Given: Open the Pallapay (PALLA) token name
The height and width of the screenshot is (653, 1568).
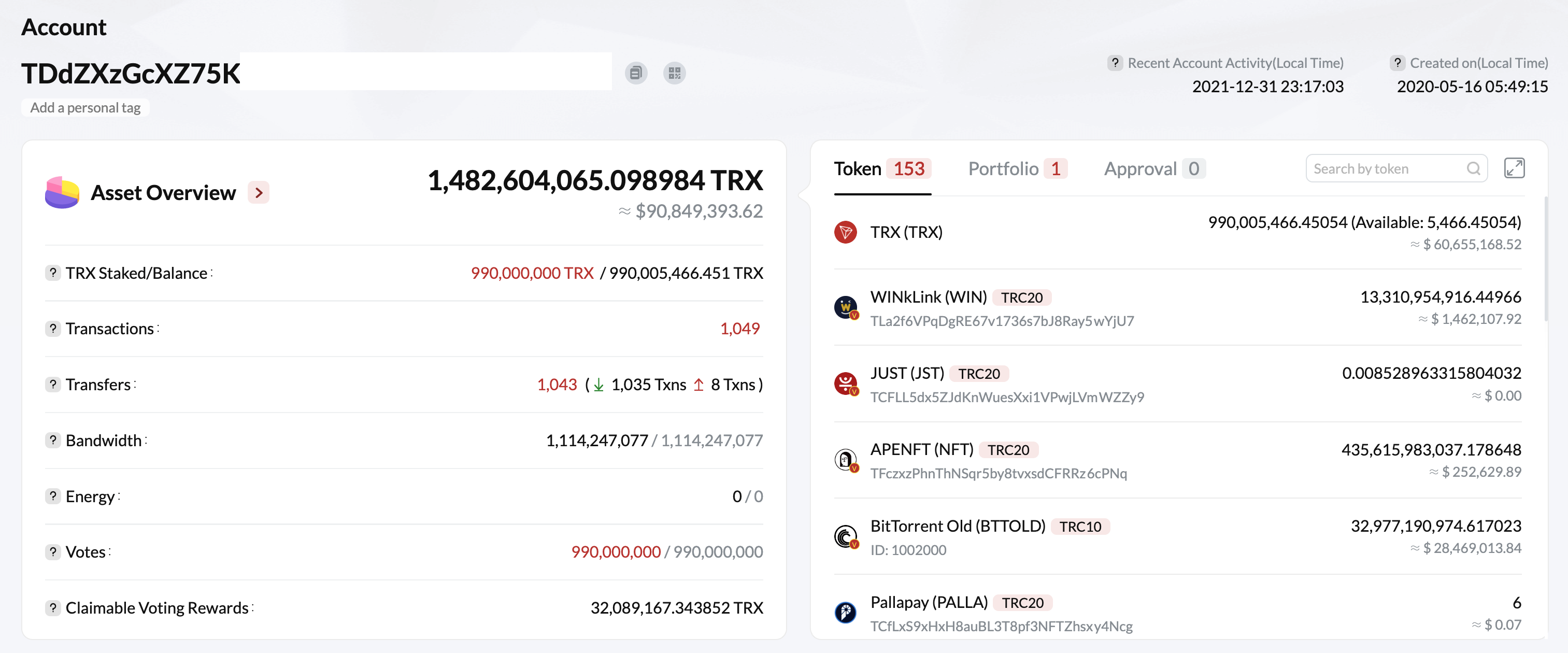Looking at the screenshot, I should pyautogui.click(x=929, y=602).
